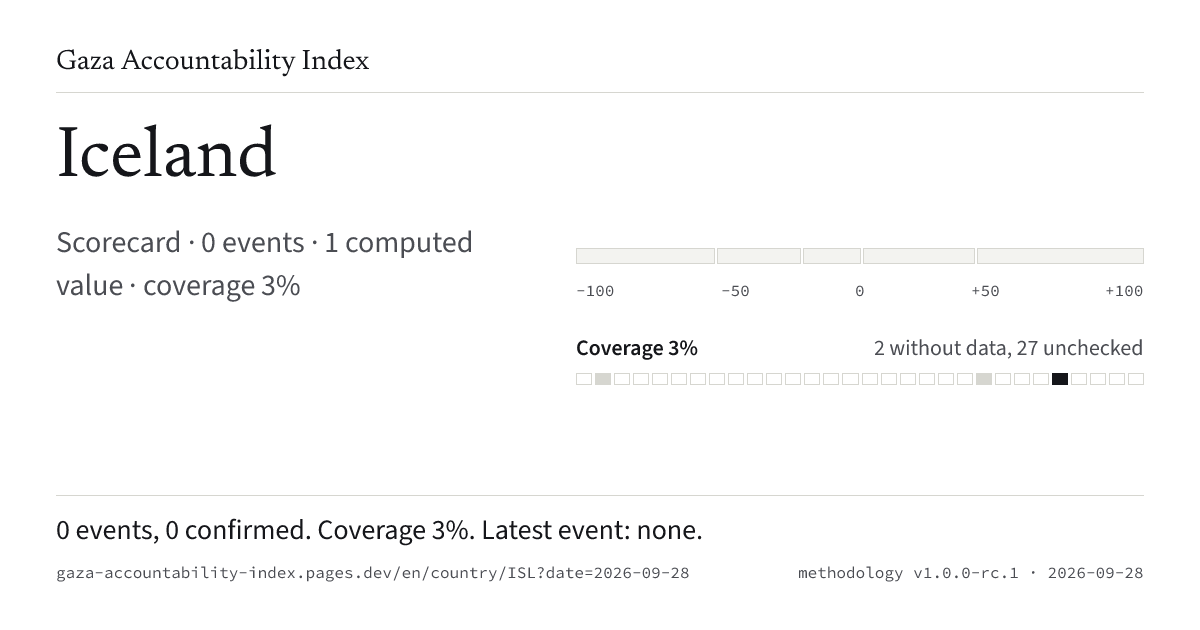Screen dimensions: 1200x630
Task: Click the second grey coverage cell
Action: tap(984, 379)
